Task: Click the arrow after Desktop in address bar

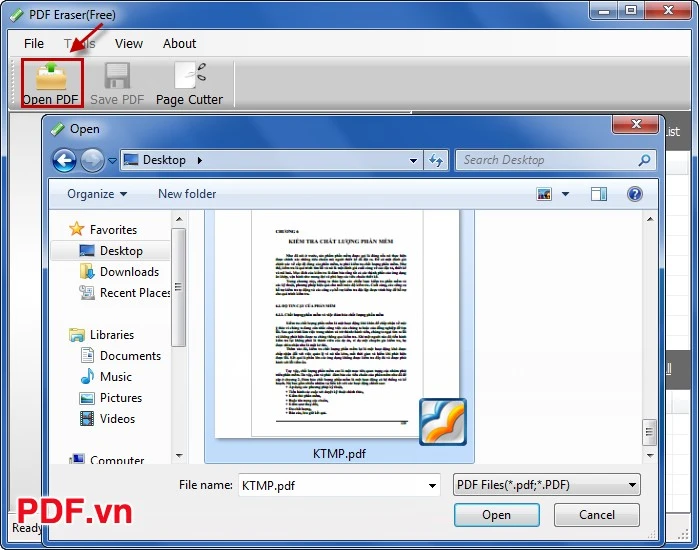Action: click(x=200, y=160)
